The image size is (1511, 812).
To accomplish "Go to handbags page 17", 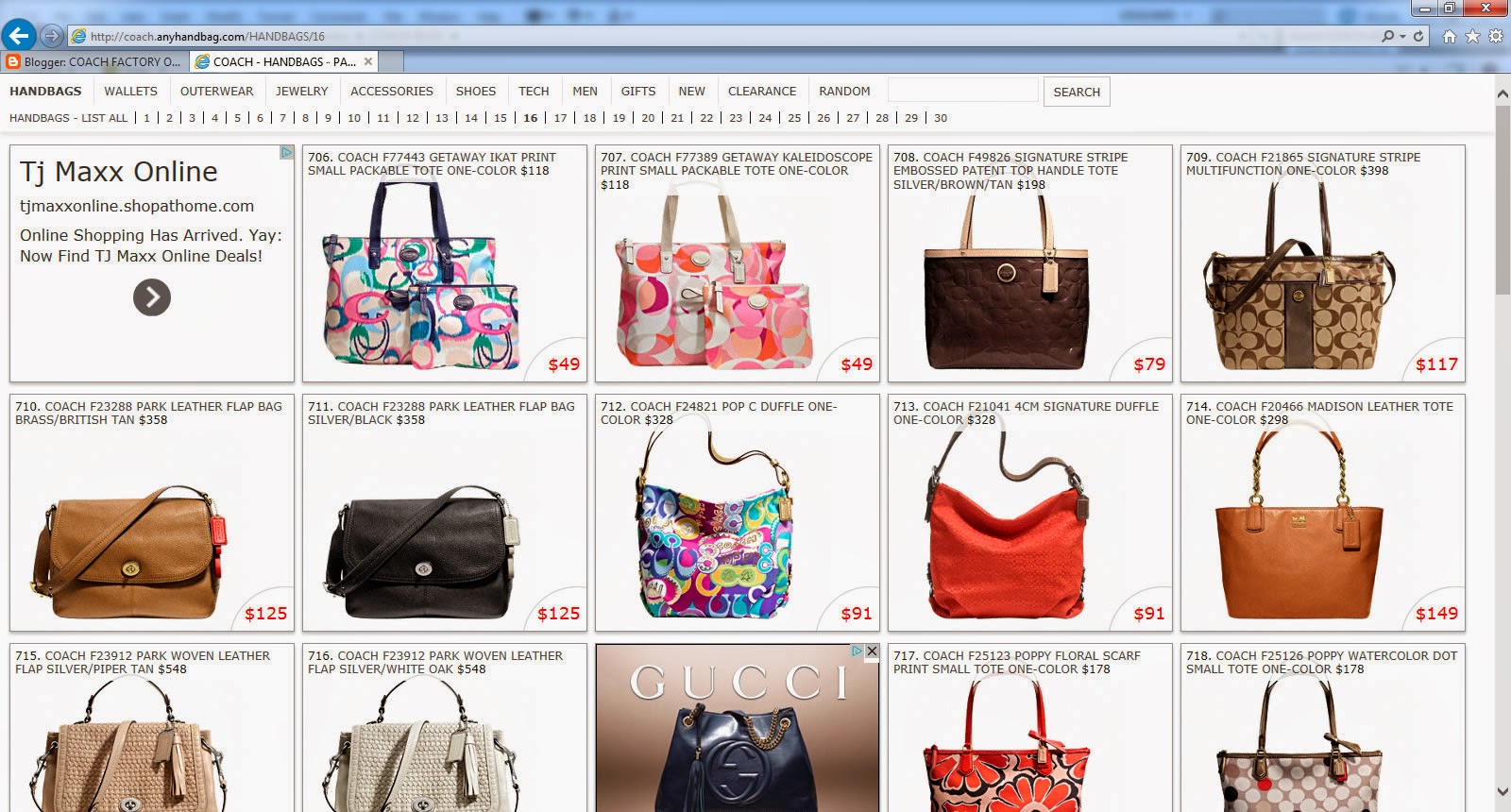I will pos(560,118).
